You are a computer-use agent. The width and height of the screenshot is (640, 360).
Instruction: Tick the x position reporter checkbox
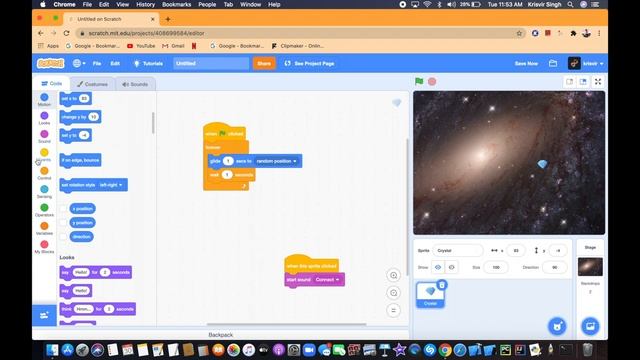(x=63, y=209)
